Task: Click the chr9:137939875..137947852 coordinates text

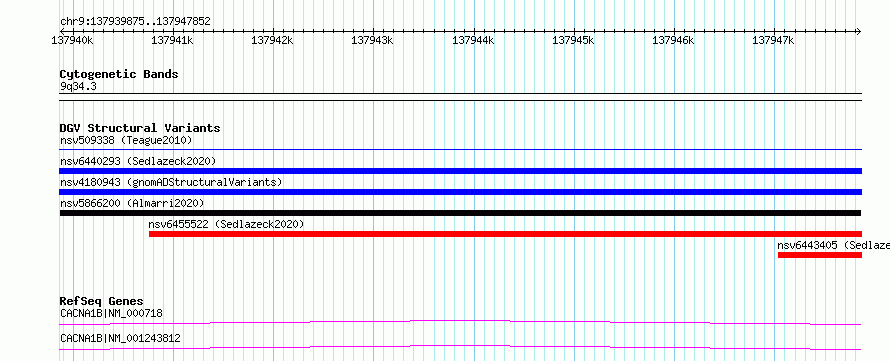Action: [x=135, y=21]
